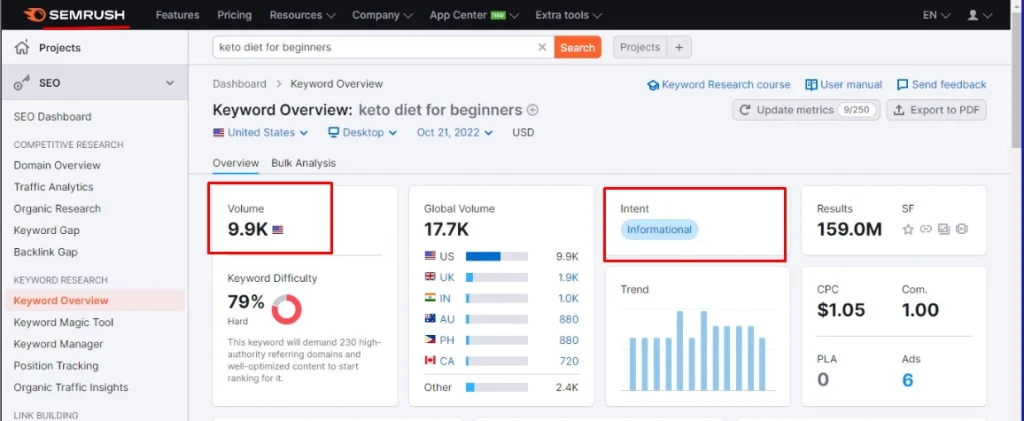This screenshot has height=421, width=1024.
Task: Click Send feedback link
Action: 941,85
